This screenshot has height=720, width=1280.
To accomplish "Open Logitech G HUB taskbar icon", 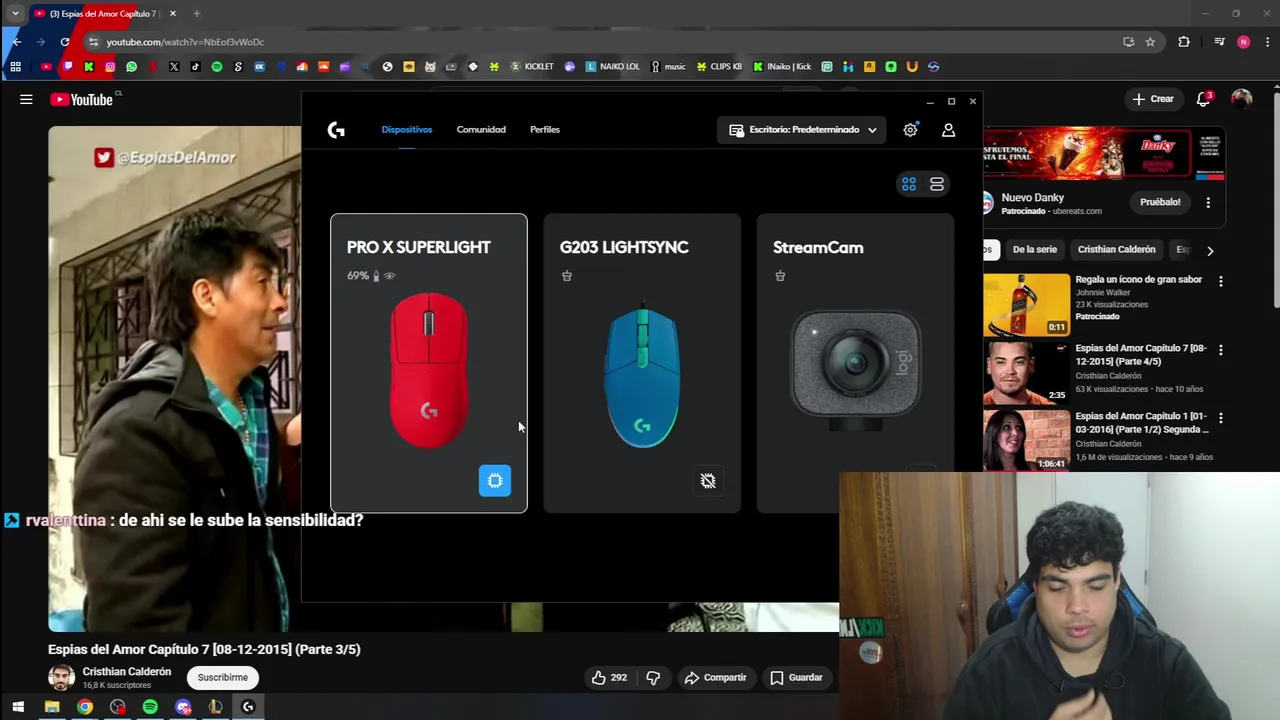I will point(248,707).
